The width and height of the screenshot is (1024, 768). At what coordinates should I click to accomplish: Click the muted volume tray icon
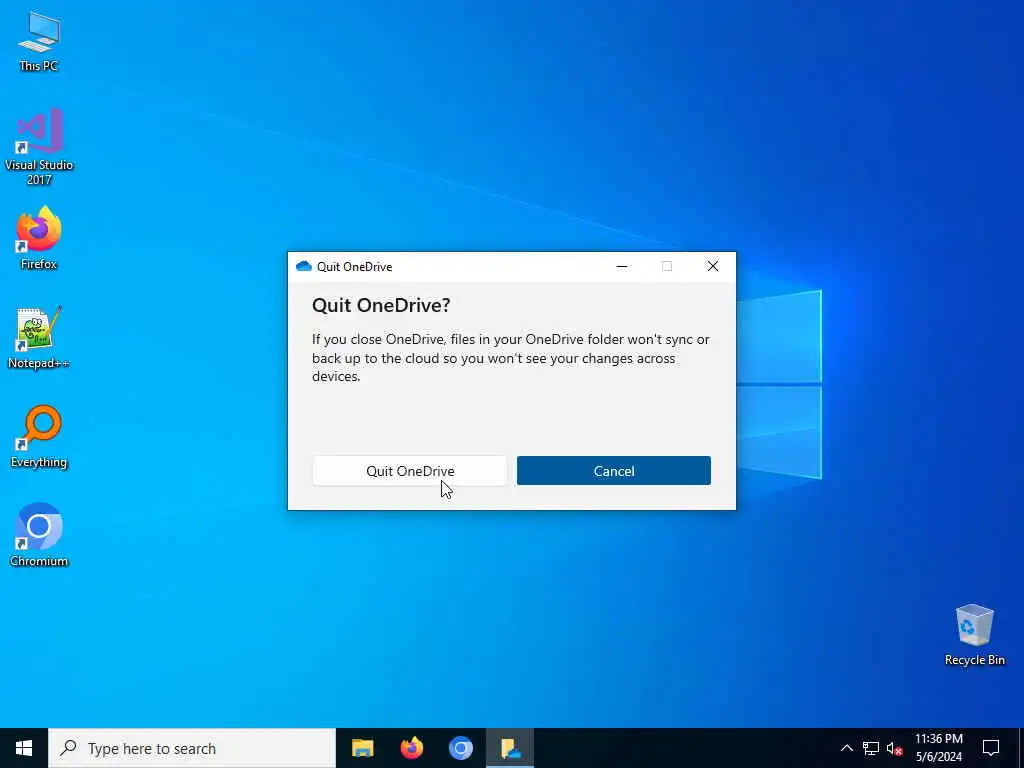click(894, 748)
